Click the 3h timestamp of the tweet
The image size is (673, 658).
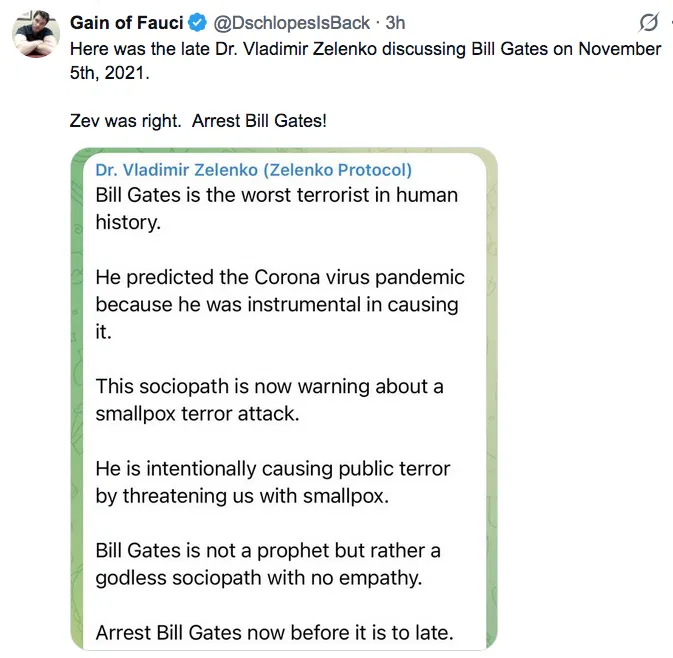click(x=395, y=23)
